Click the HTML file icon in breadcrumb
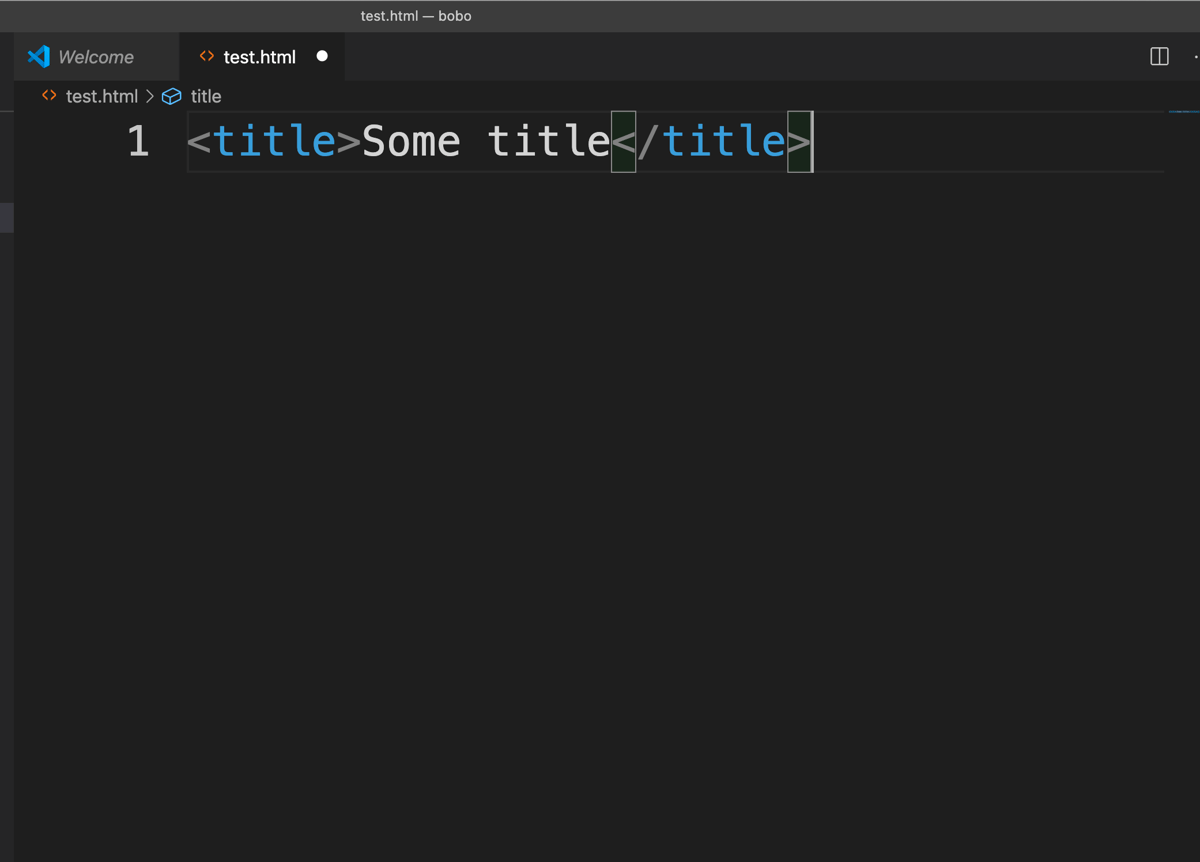Viewport: 1200px width, 862px height. click(x=49, y=96)
